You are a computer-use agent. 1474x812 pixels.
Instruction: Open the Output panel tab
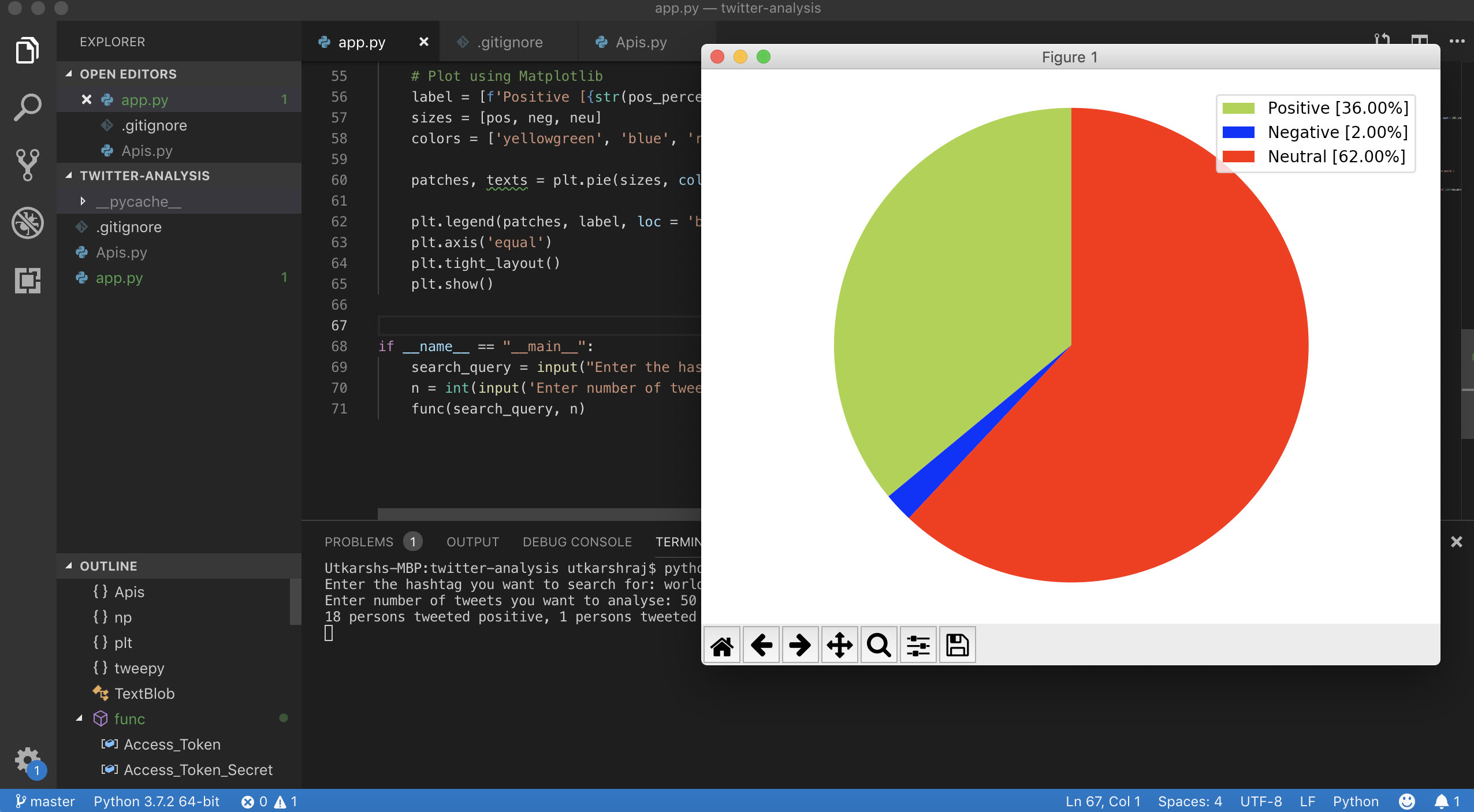pyautogui.click(x=472, y=542)
